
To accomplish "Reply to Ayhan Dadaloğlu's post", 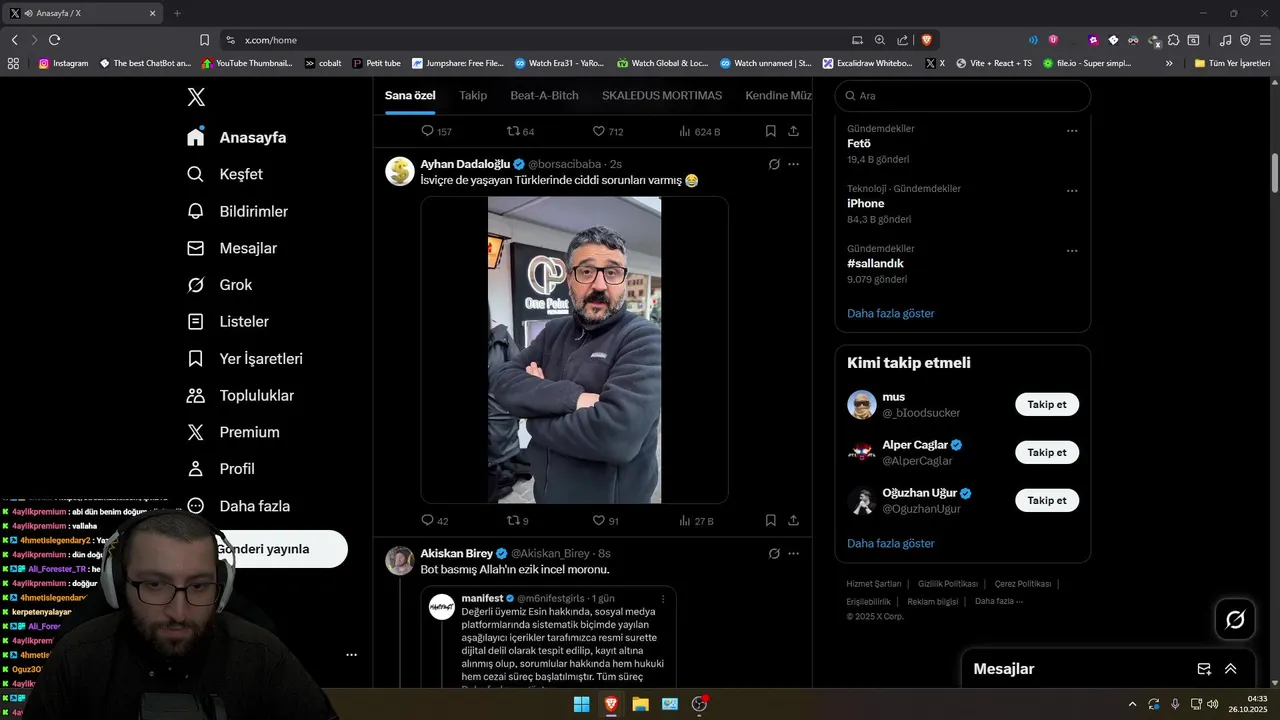I will pos(435,521).
